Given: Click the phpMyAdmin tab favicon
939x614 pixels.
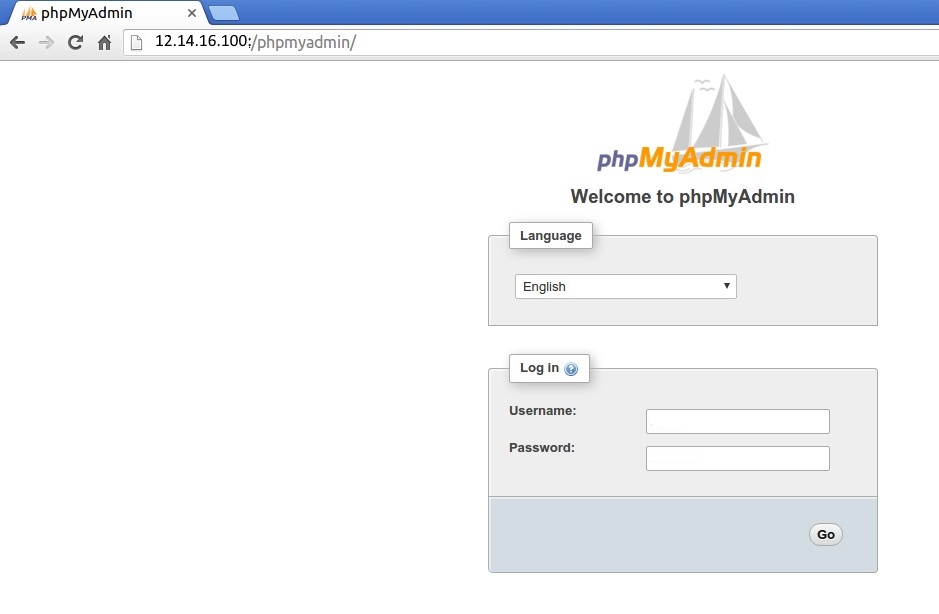Looking at the screenshot, I should tap(29, 13).
